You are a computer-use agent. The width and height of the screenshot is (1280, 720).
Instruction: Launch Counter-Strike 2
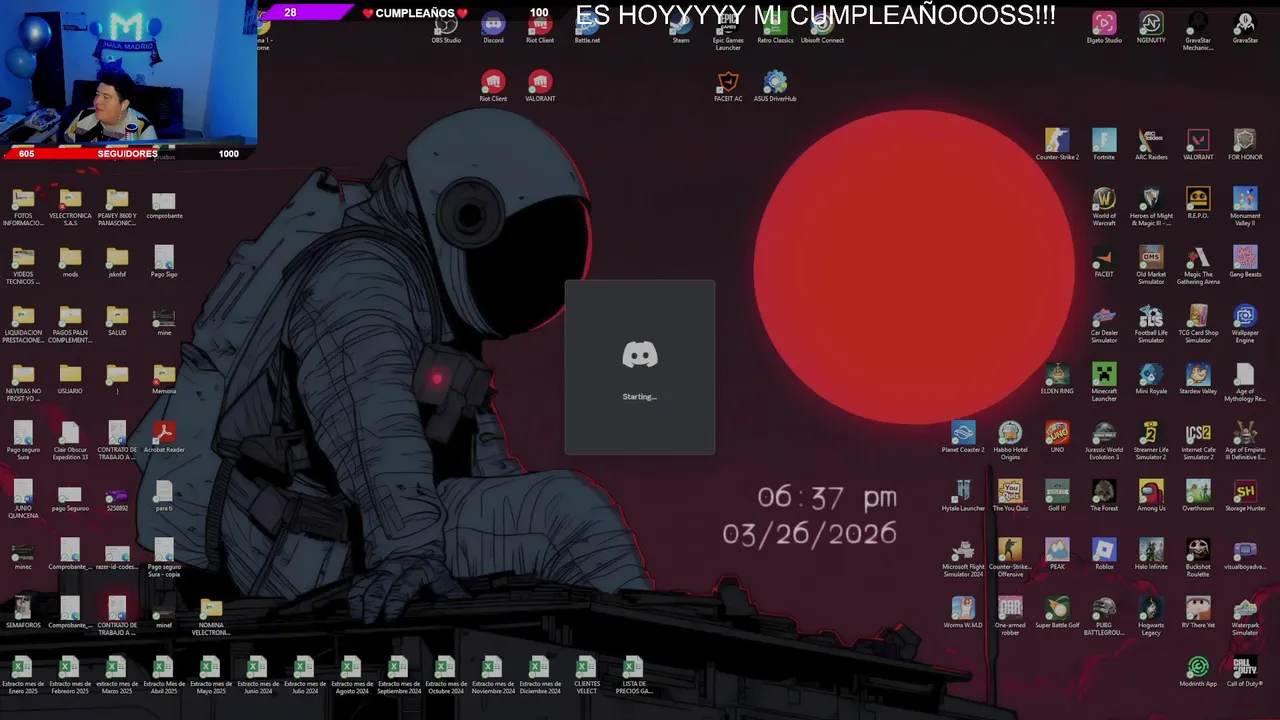coord(1057,144)
